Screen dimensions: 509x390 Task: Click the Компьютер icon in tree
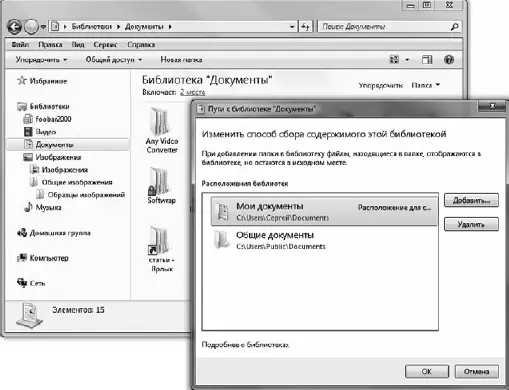point(22,258)
